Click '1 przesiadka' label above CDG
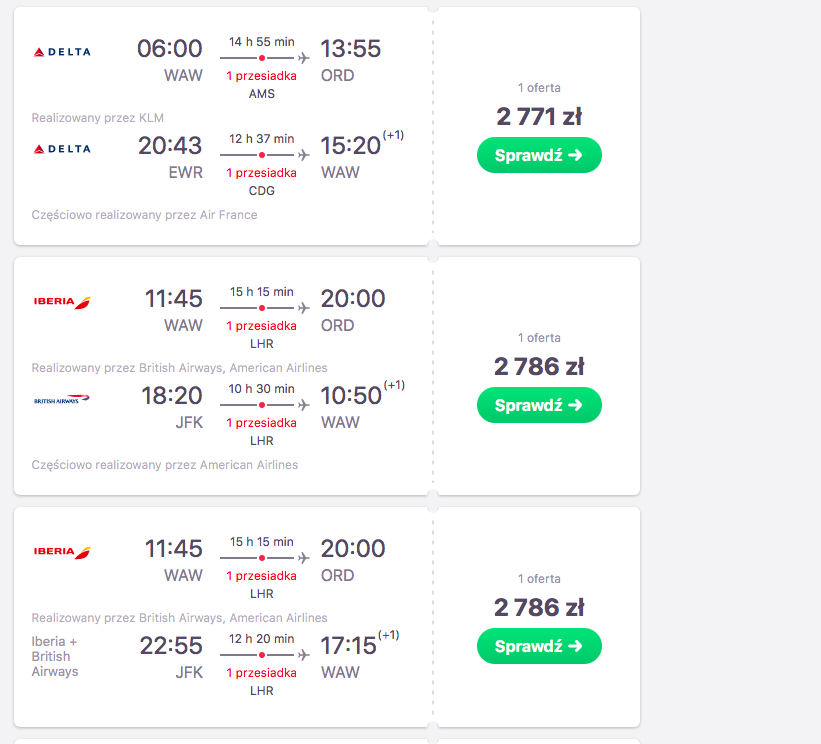The height and width of the screenshot is (744, 821). (261, 173)
